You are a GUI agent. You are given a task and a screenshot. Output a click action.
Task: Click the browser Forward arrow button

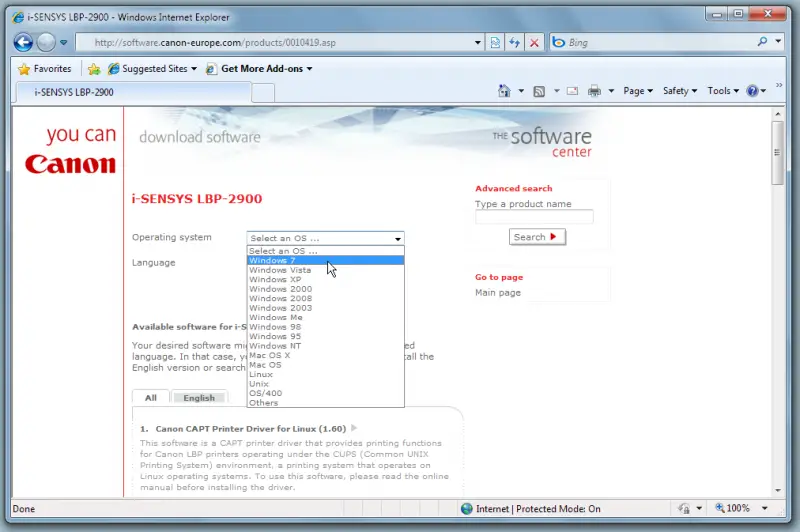point(46,42)
